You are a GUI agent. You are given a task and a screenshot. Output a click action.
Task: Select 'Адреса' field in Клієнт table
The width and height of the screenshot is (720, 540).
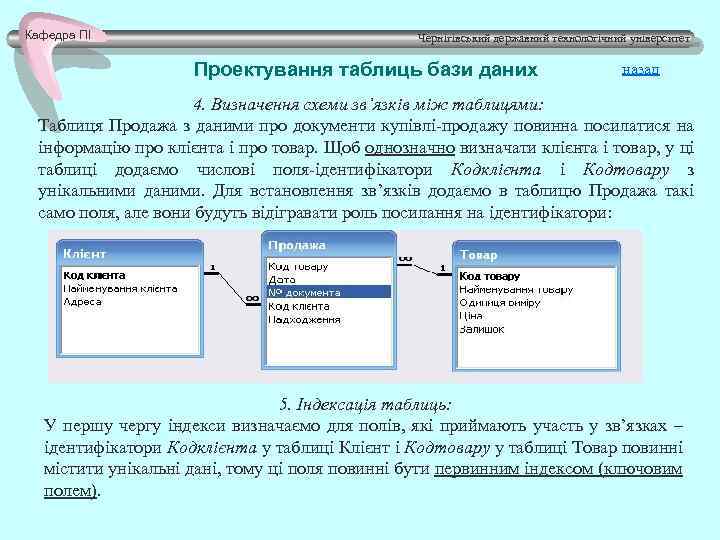click(83, 302)
